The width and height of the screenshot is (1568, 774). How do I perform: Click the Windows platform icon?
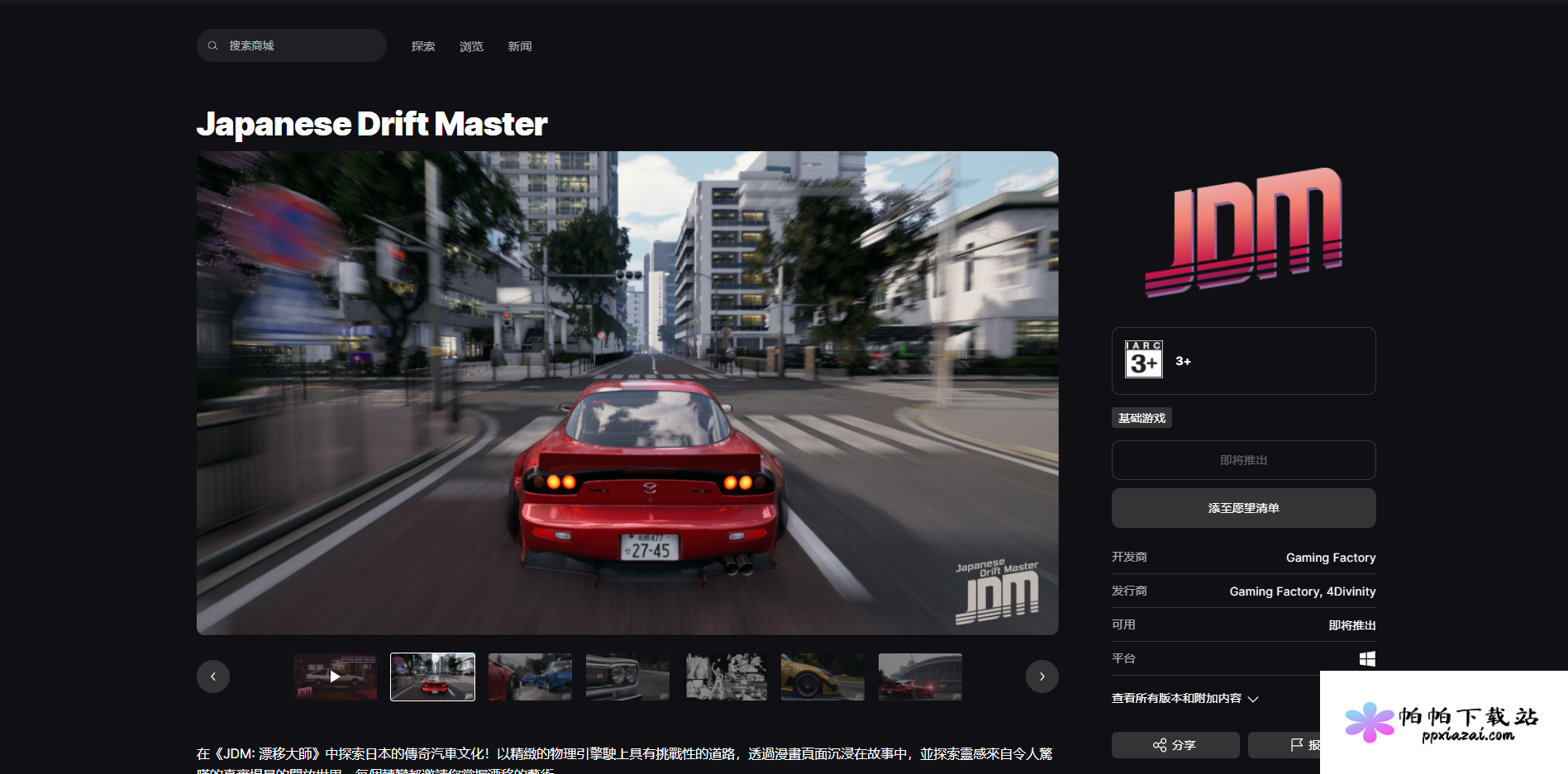pos(1367,658)
